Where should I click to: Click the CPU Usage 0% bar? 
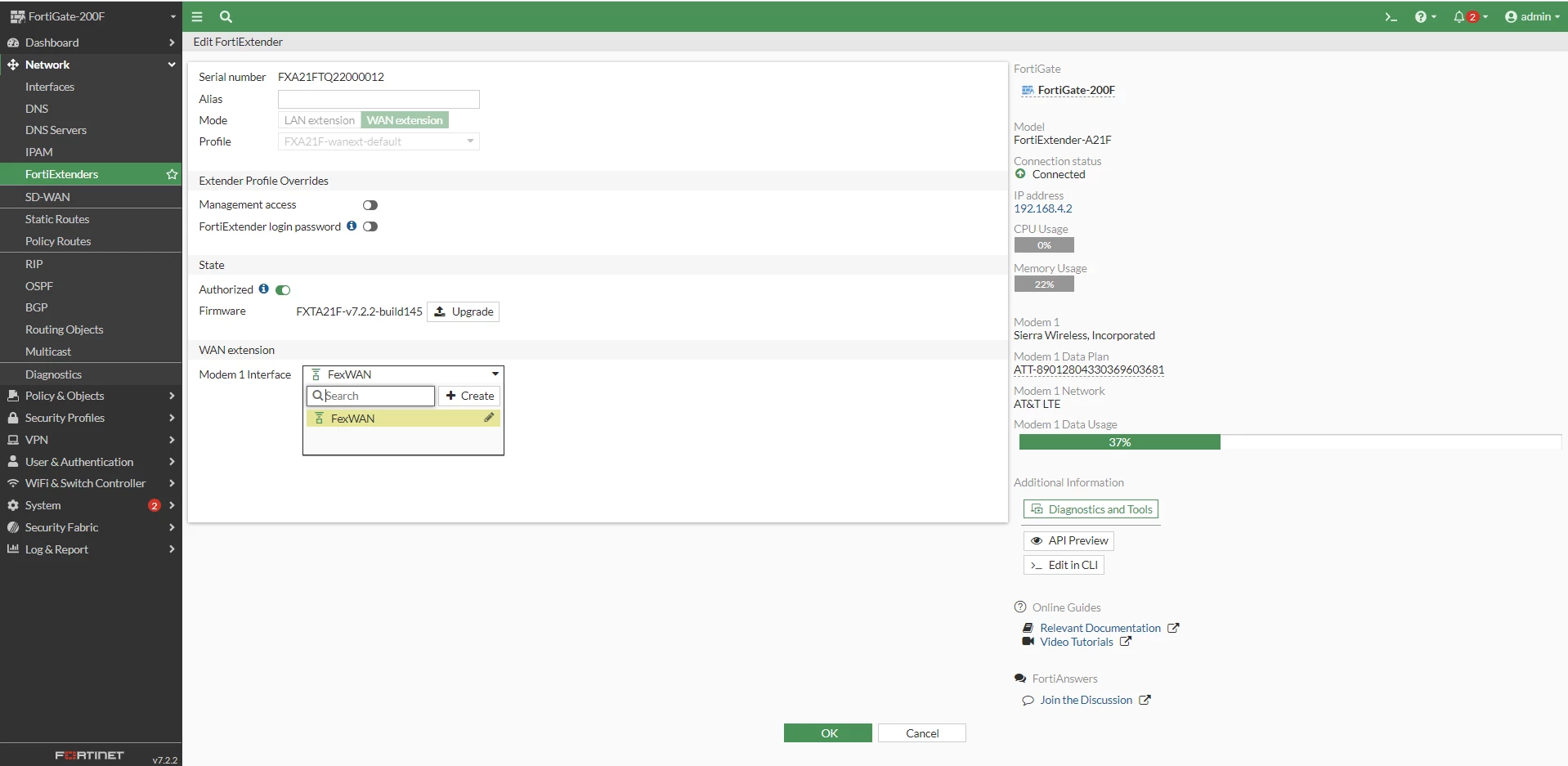(1044, 245)
